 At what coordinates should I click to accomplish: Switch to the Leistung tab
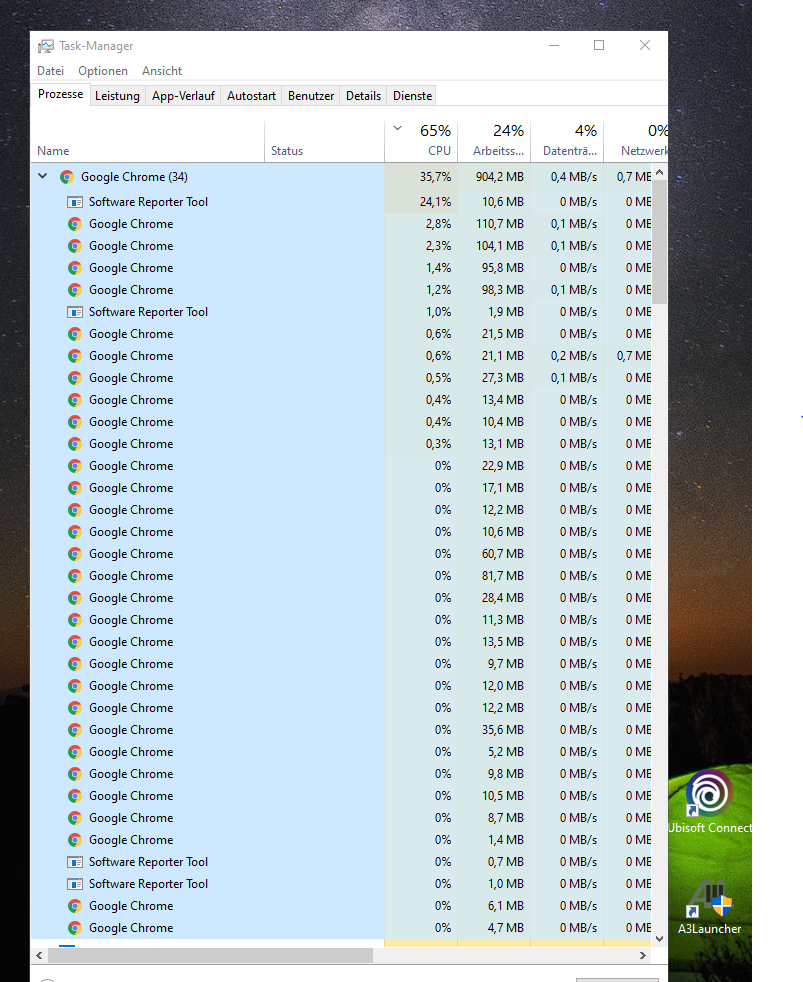point(117,96)
